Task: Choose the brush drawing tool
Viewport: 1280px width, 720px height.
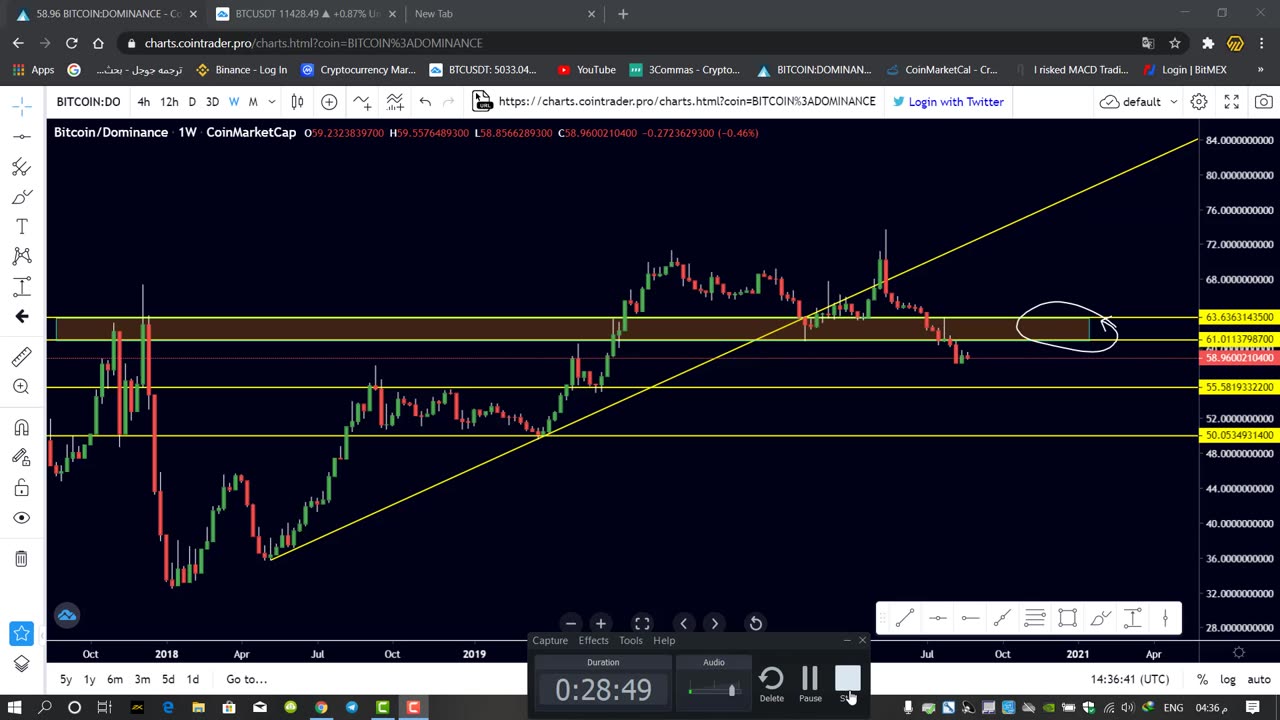Action: click(x=21, y=197)
